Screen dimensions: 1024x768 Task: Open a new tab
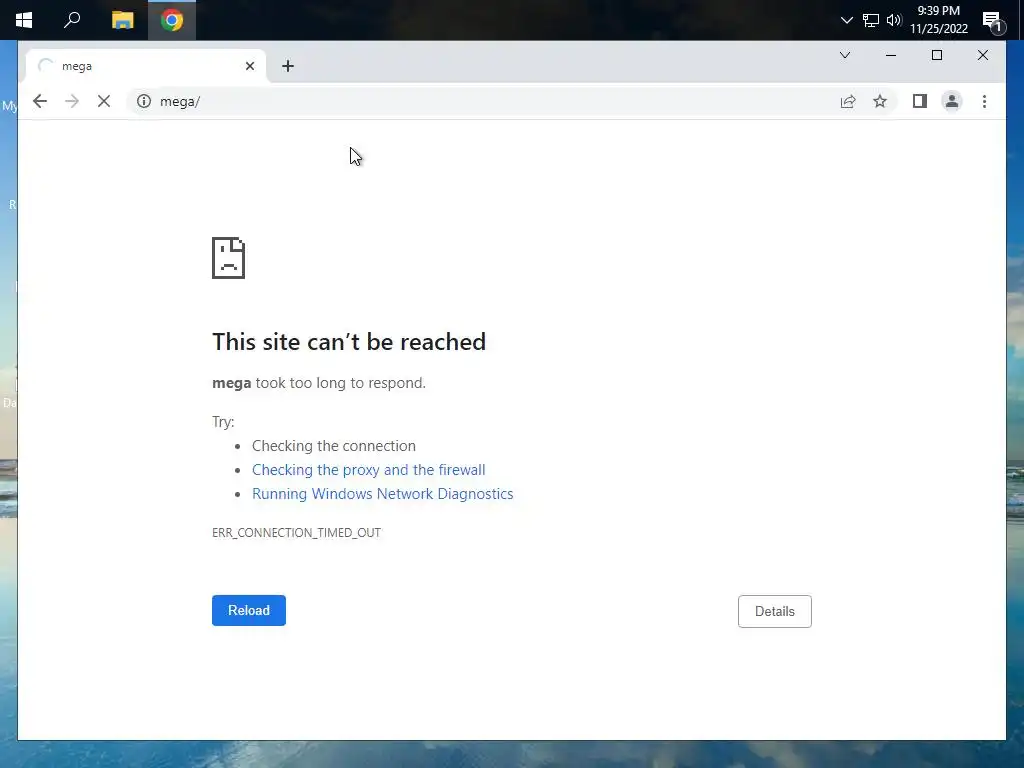coord(288,66)
